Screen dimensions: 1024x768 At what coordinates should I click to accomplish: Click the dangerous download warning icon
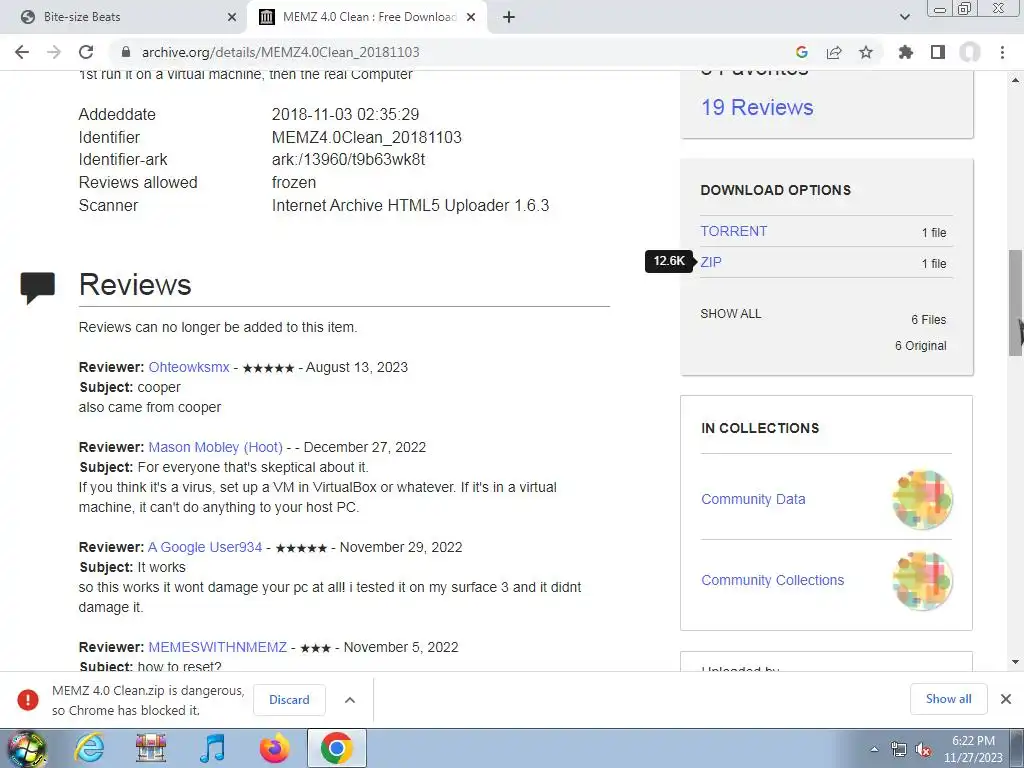click(27, 699)
